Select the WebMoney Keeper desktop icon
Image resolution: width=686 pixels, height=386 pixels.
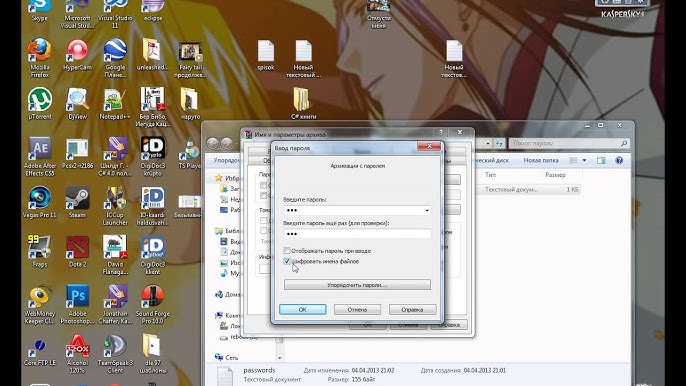click(39, 305)
